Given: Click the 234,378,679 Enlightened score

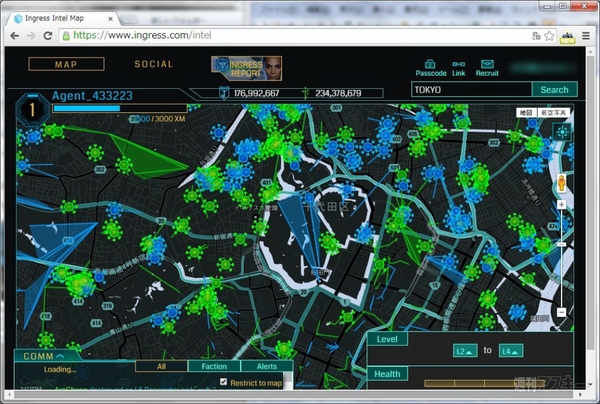Looking at the screenshot, I should tap(338, 93).
